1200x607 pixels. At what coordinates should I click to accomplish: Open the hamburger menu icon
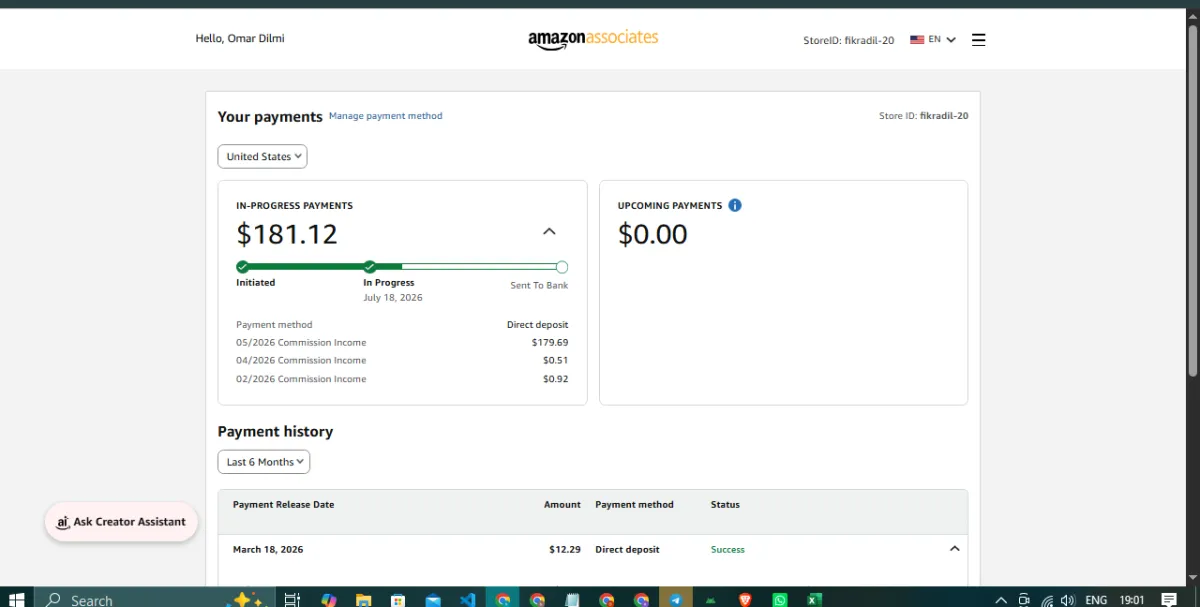tap(978, 40)
